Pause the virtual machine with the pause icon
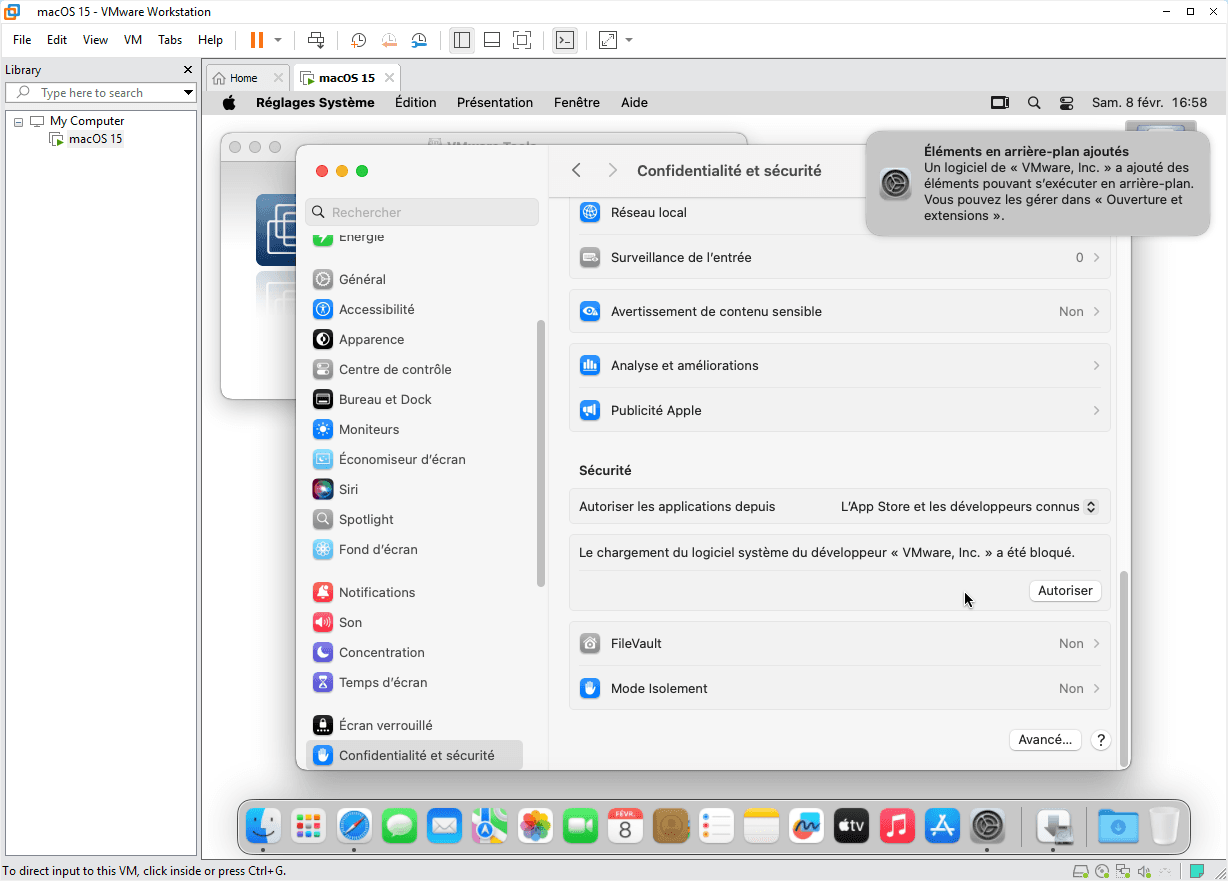The image size is (1228, 881). click(x=257, y=40)
